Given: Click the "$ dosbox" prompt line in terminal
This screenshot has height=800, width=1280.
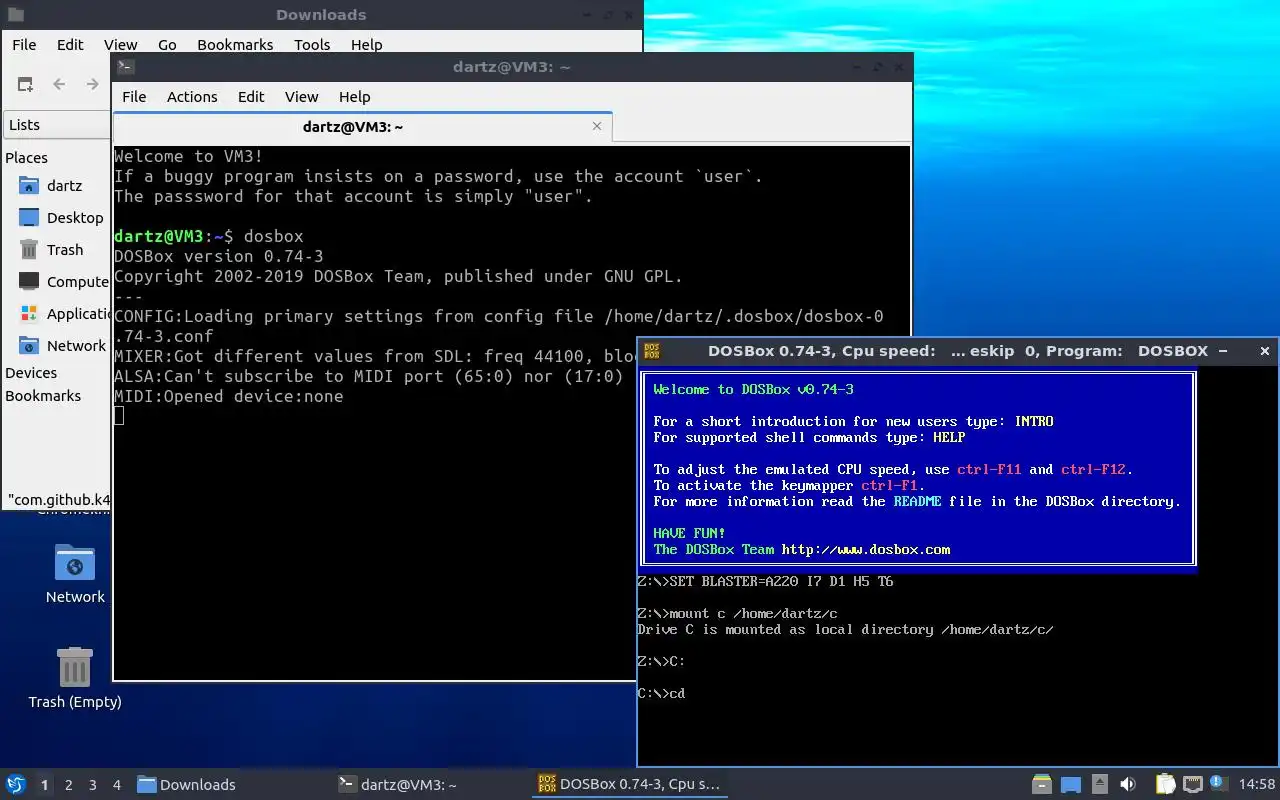Looking at the screenshot, I should pyautogui.click(x=208, y=236).
